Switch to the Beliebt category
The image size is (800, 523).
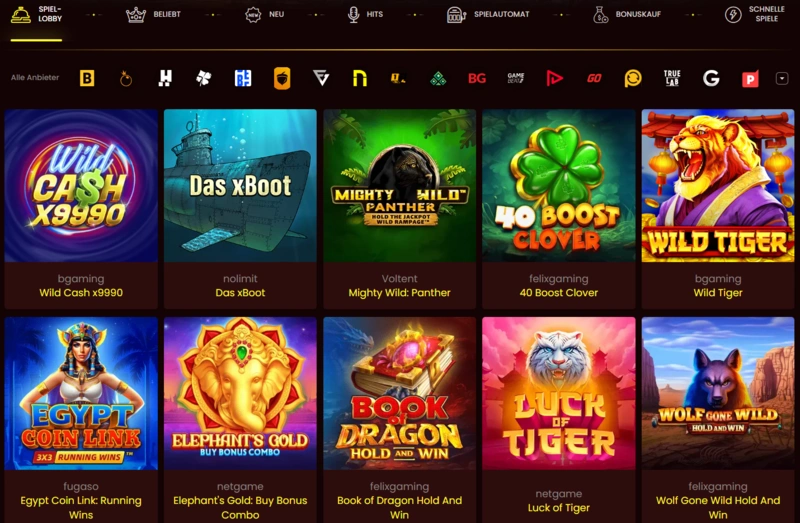pos(153,14)
